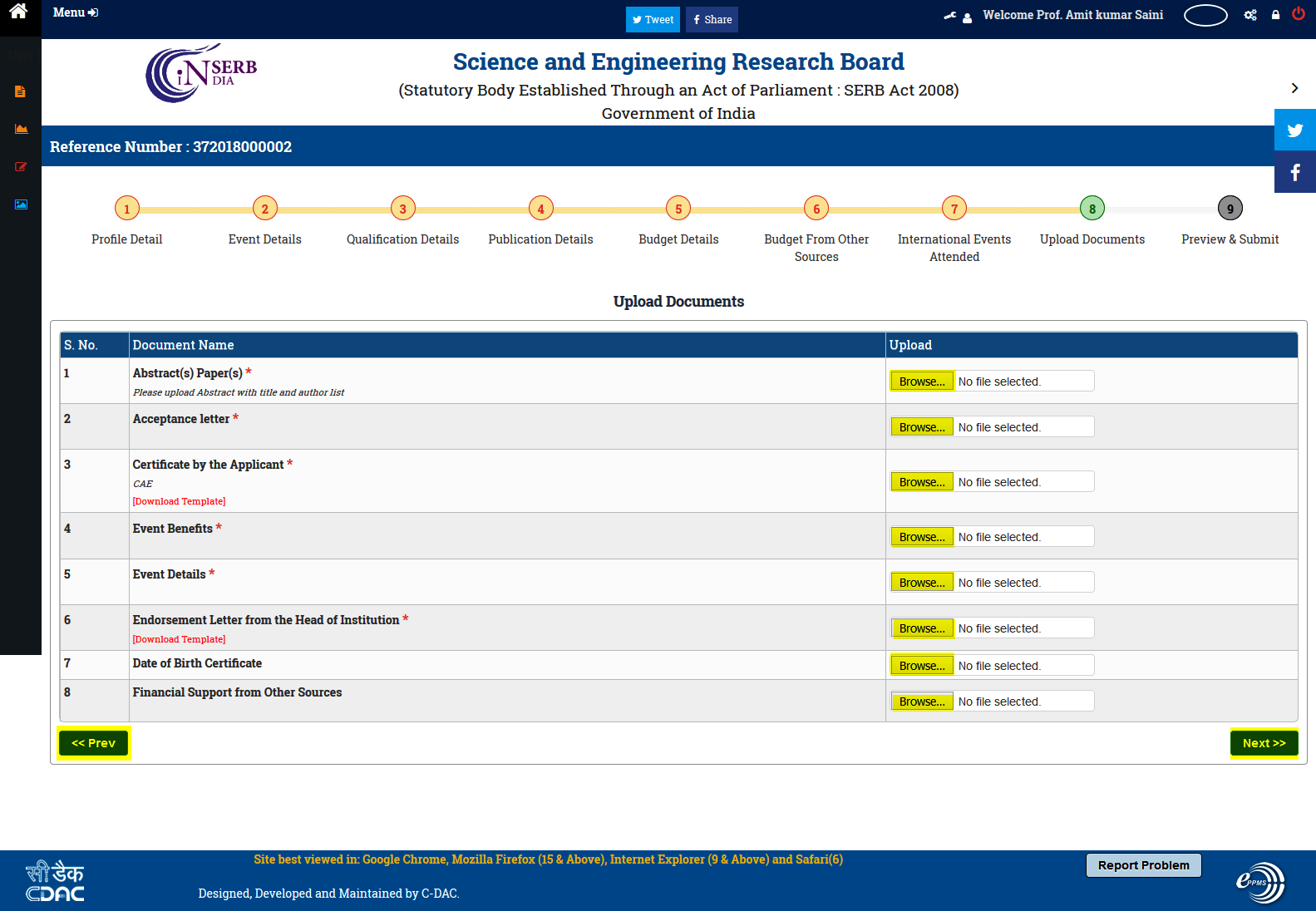The height and width of the screenshot is (911, 1316).
Task: Browse file for Date of Birth Certificate
Action: tap(922, 666)
